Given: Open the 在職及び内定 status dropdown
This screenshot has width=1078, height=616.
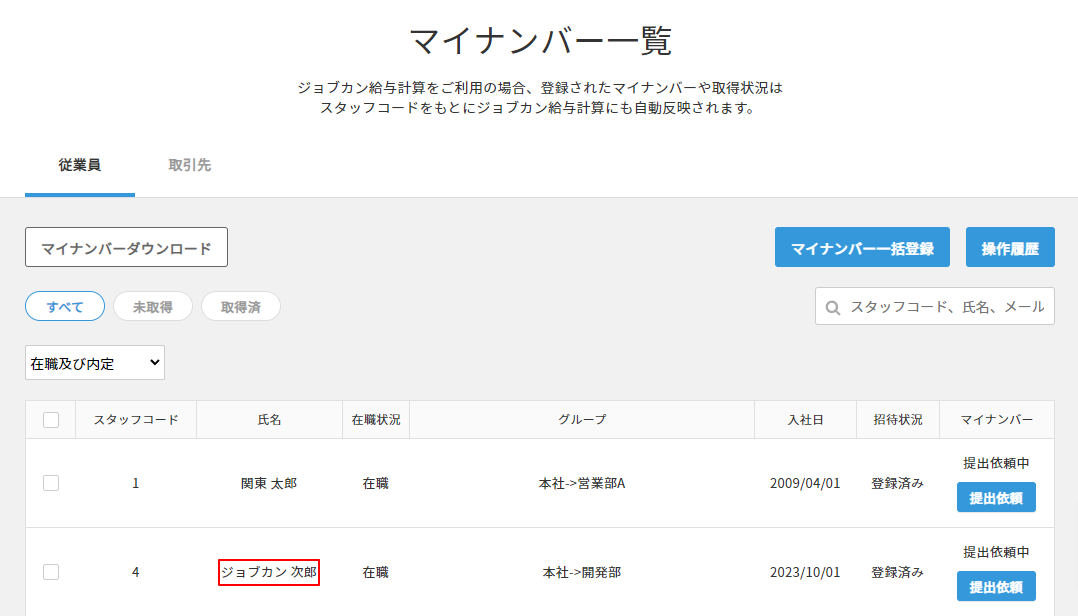Looking at the screenshot, I should tap(95, 363).
